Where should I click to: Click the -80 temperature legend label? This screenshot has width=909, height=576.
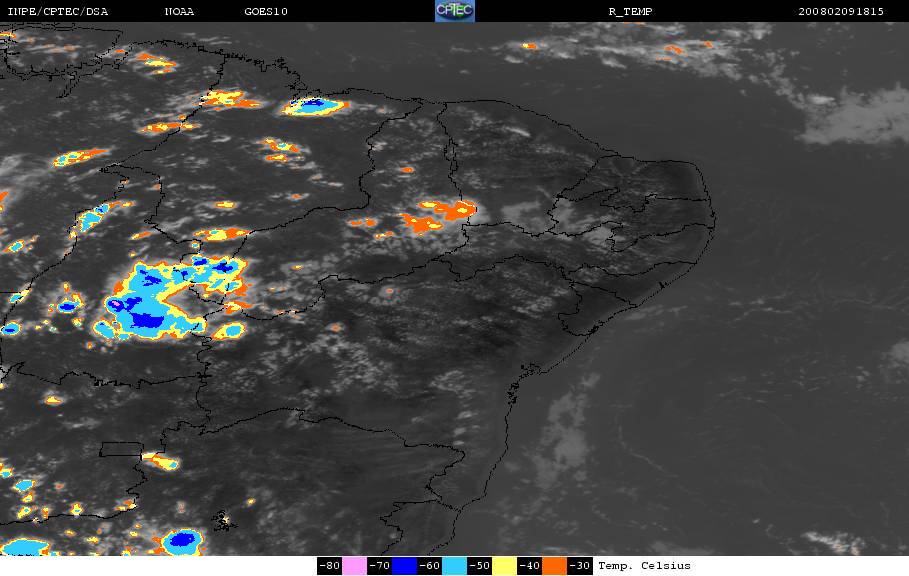point(329,566)
